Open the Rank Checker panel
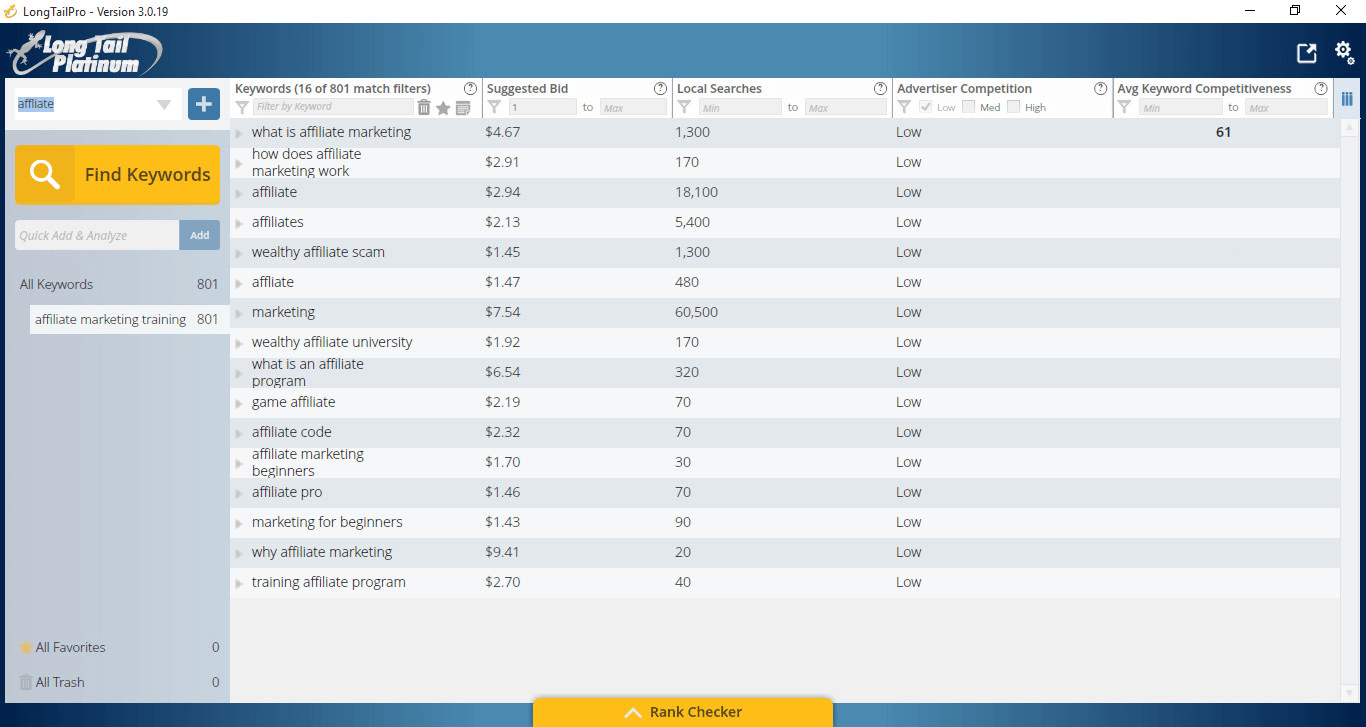The image size is (1366, 727). (x=683, y=712)
